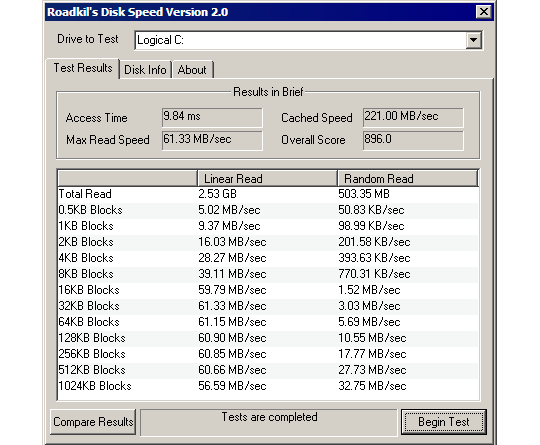Click the 770.31 KB/sec random read value

pyautogui.click(x=374, y=274)
